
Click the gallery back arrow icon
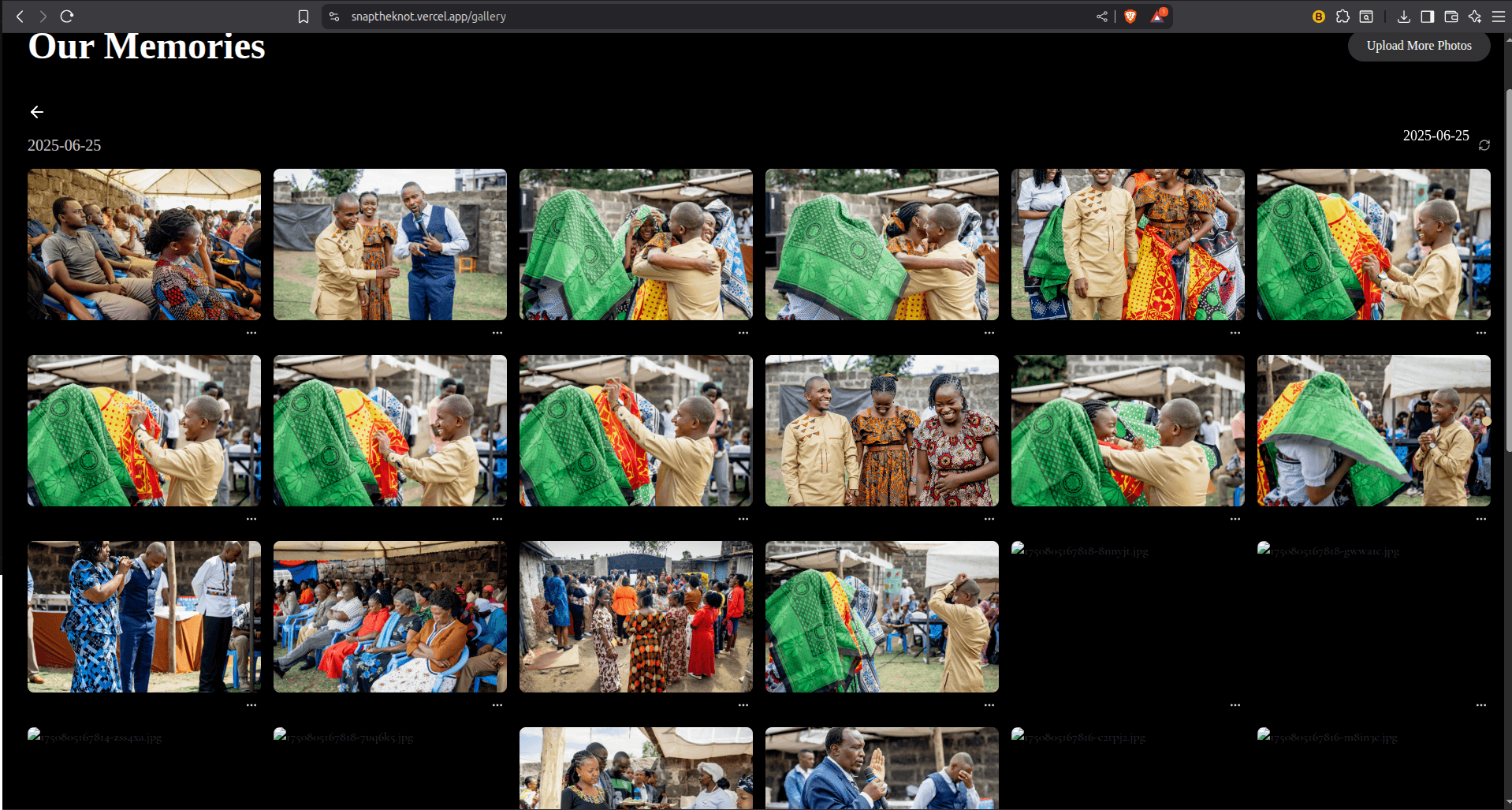(x=37, y=112)
